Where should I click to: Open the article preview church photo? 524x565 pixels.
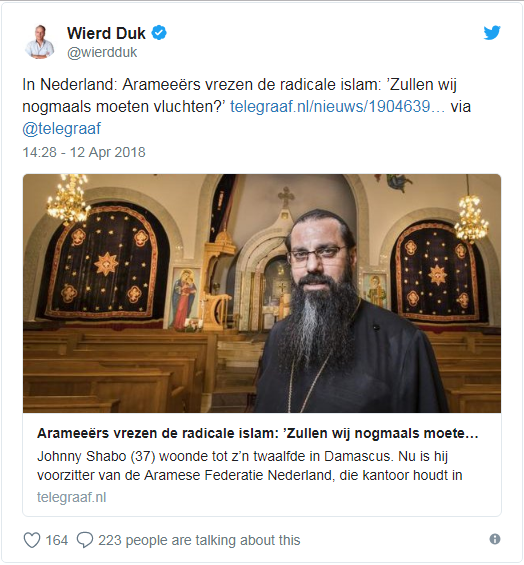click(x=262, y=293)
